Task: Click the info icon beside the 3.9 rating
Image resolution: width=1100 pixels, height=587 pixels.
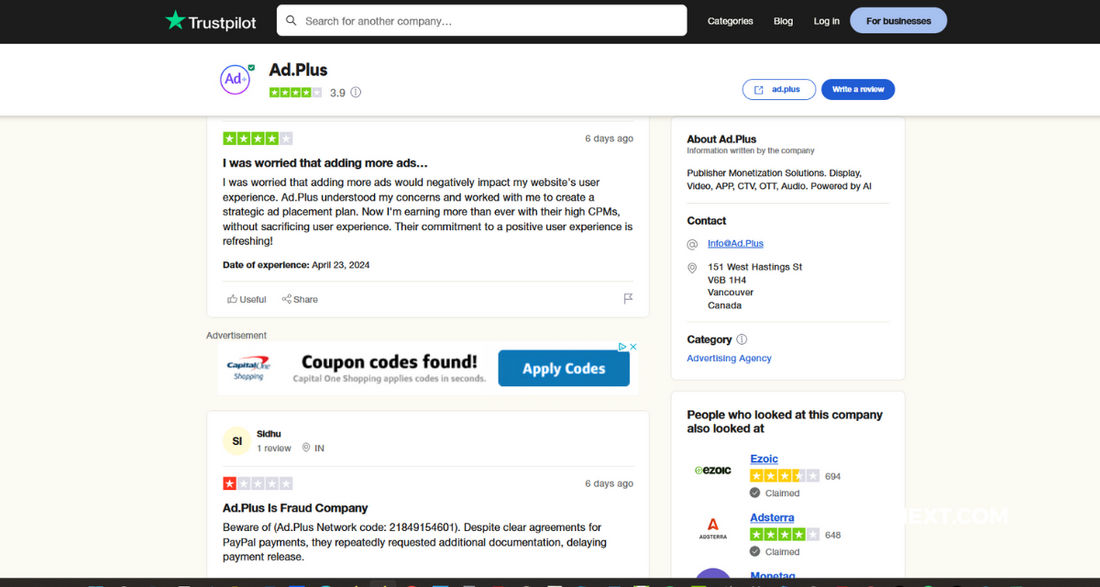Action: tap(355, 92)
